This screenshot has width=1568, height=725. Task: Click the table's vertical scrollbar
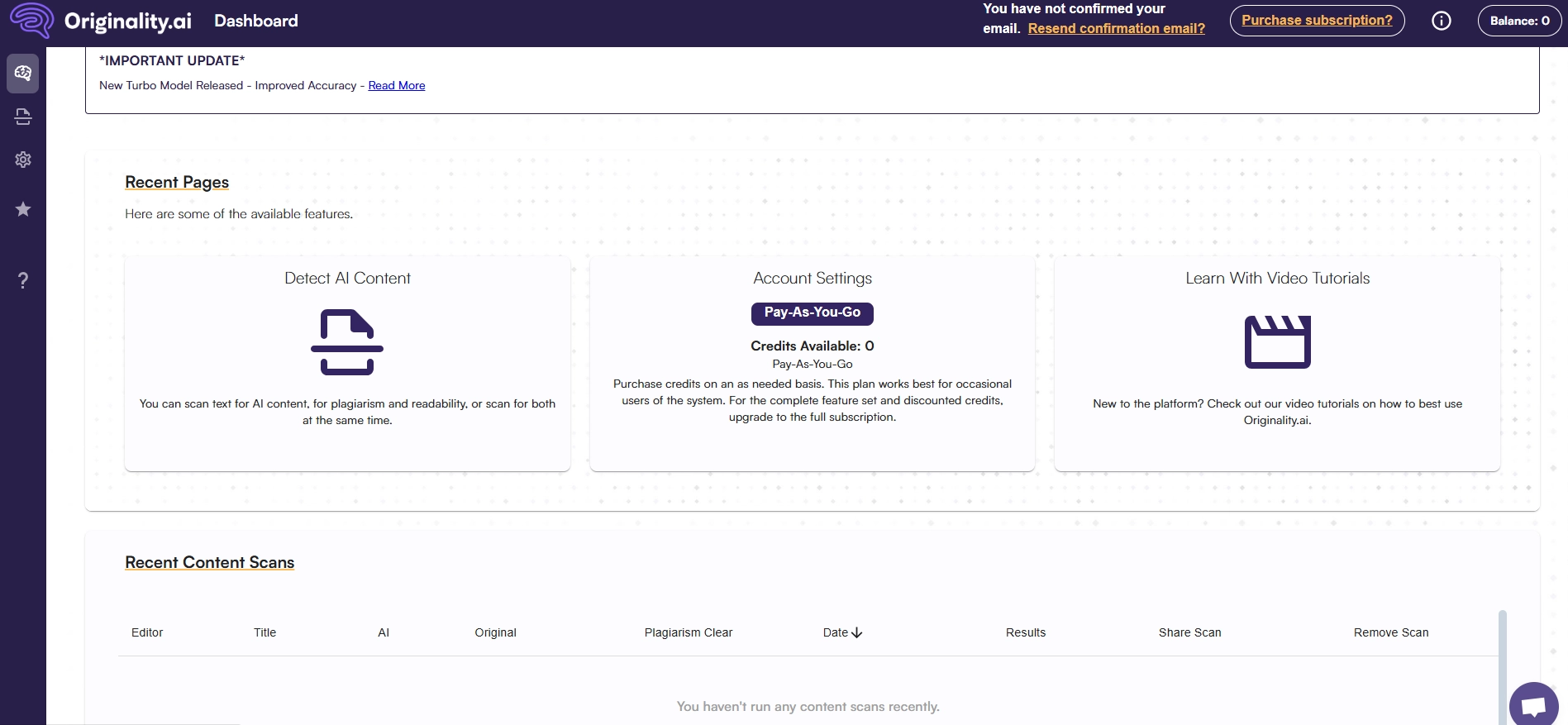(1503, 667)
